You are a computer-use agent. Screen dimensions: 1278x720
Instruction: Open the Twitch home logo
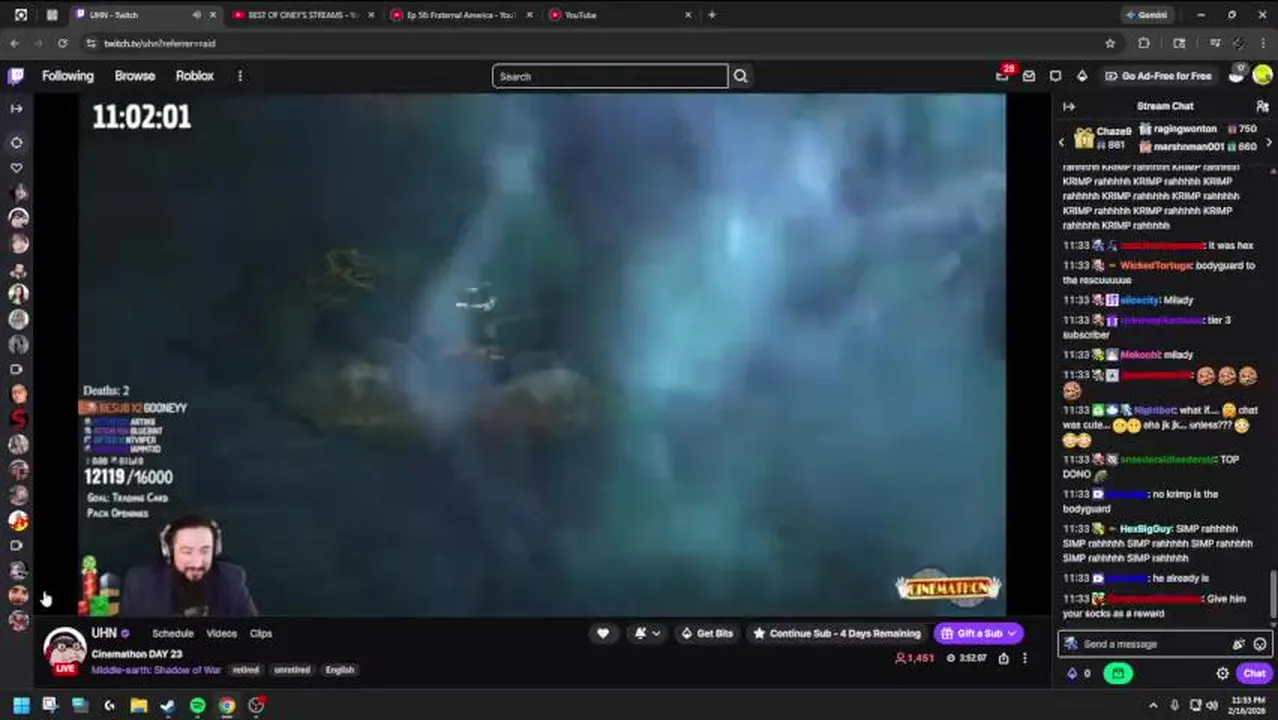click(x=16, y=76)
